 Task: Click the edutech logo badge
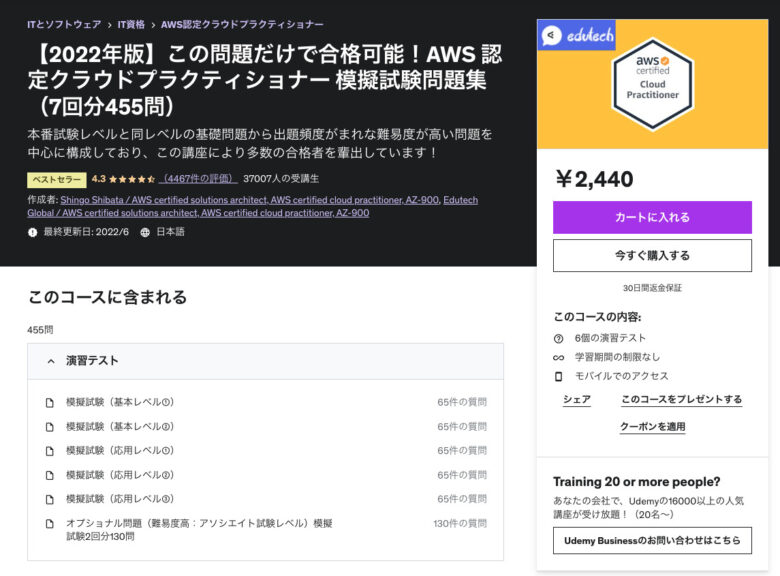[x=577, y=35]
